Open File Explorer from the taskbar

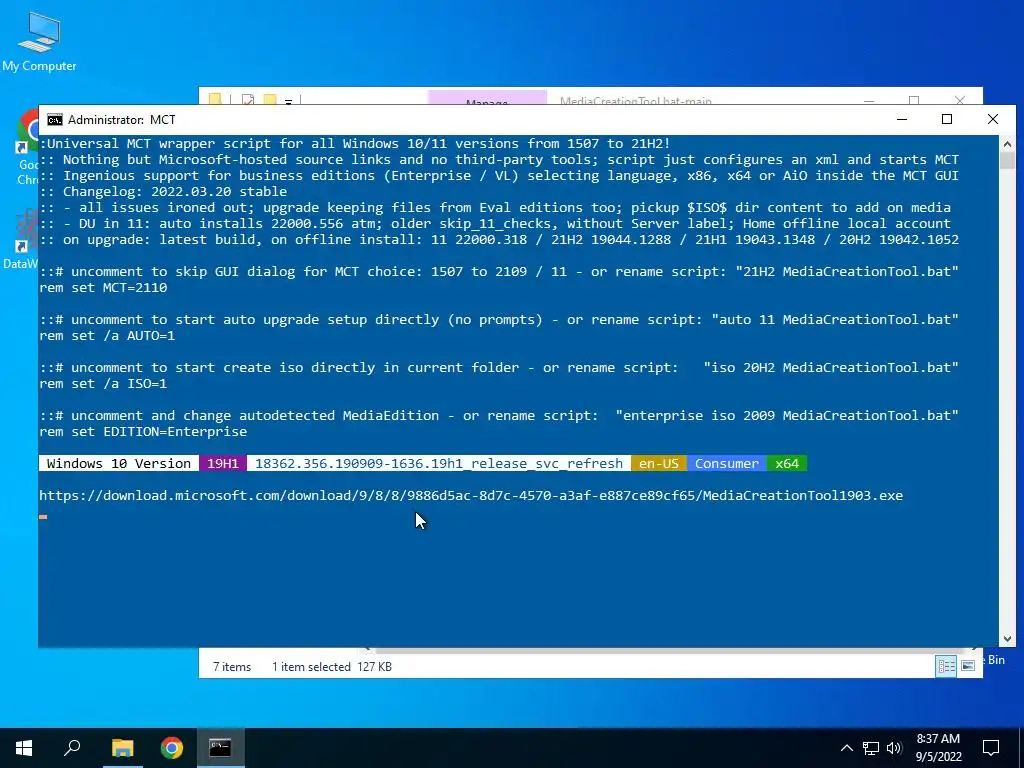[x=122, y=748]
